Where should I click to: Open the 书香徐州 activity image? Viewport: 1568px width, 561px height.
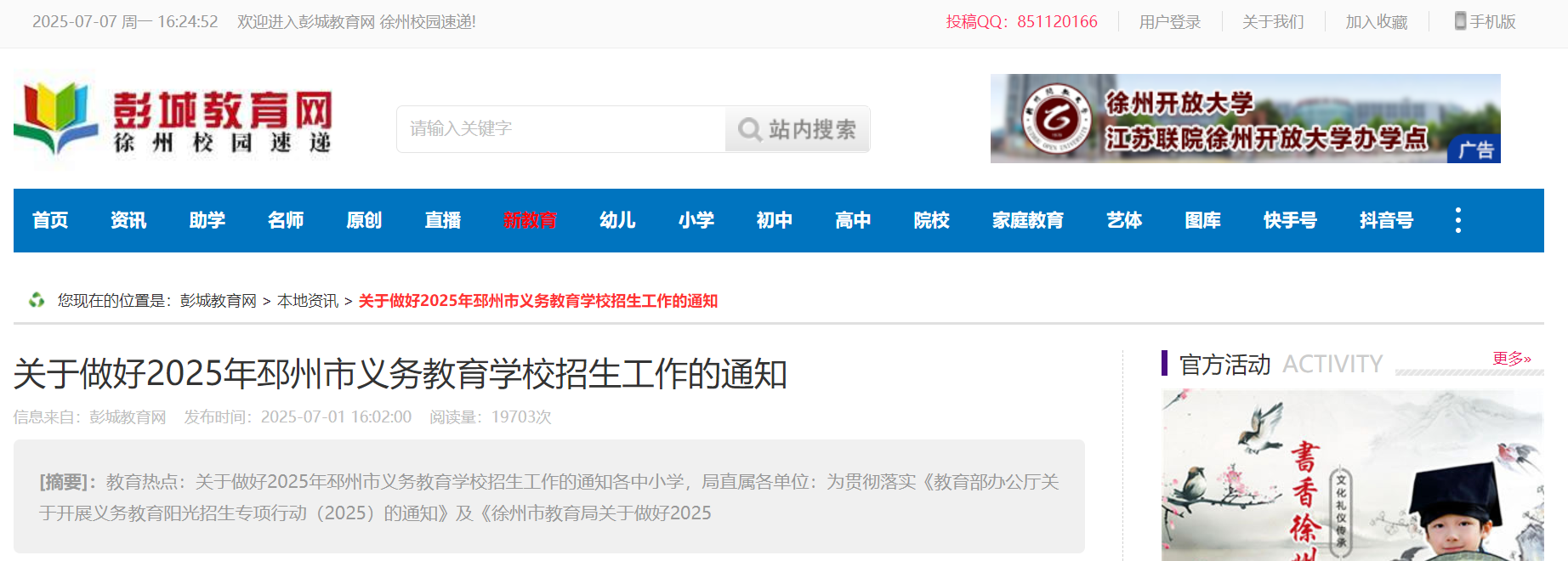pos(1352,475)
